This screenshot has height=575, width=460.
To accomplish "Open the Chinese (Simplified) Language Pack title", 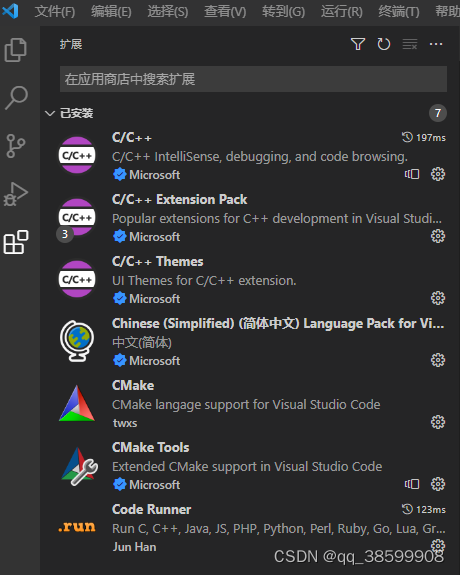I will pos(278,323).
